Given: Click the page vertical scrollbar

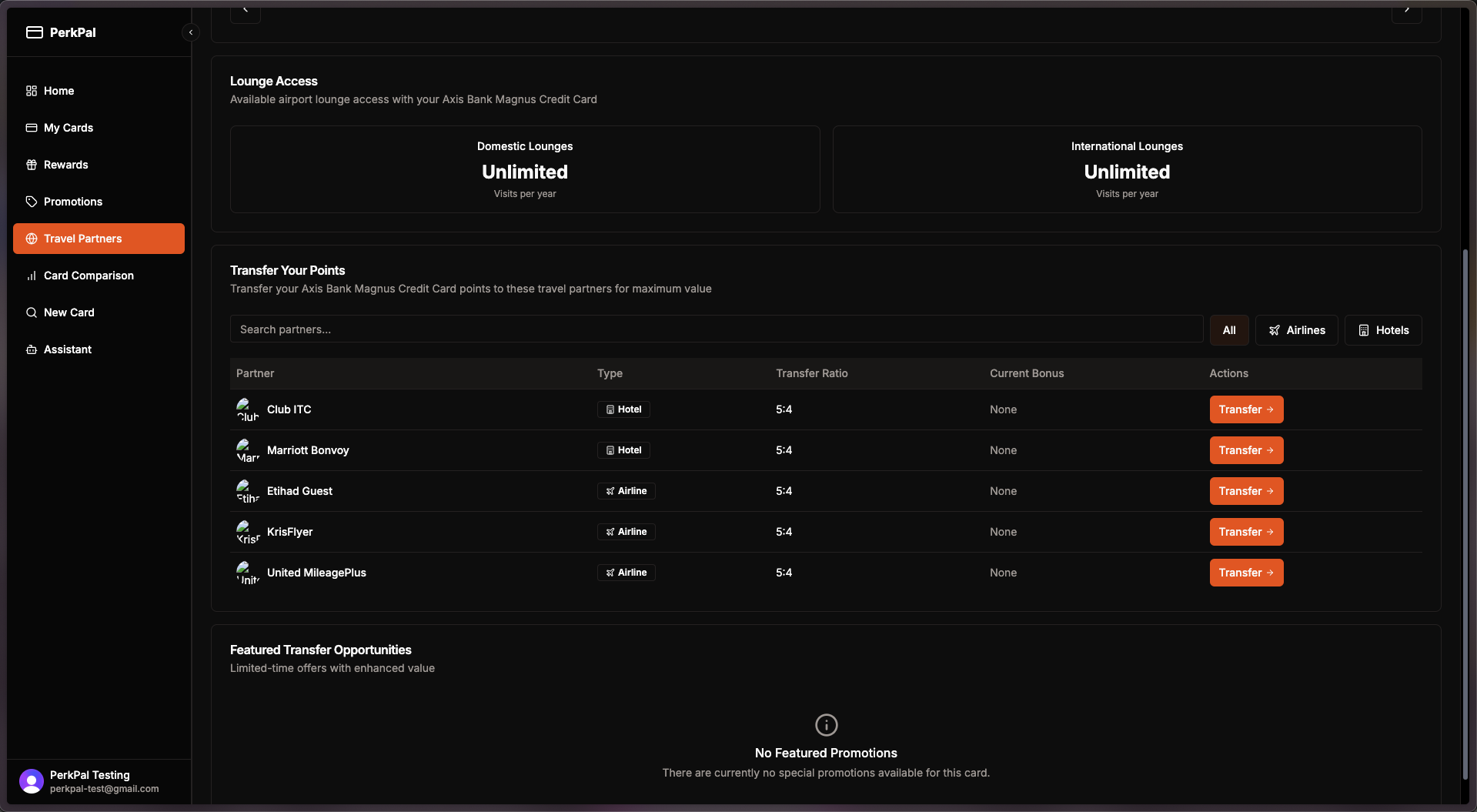Looking at the screenshot, I should tap(1465, 514).
